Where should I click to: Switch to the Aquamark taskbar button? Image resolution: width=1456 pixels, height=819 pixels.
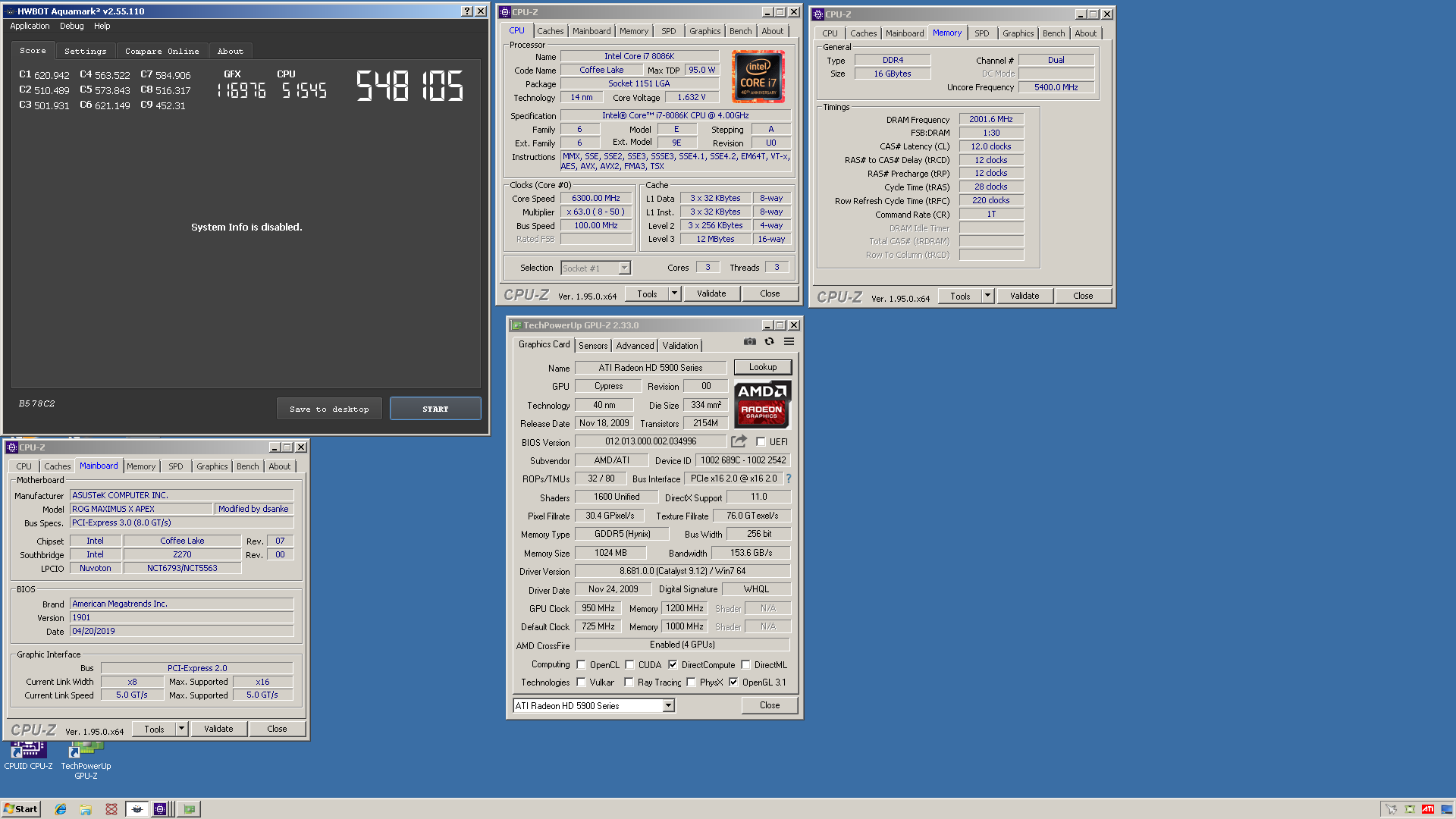[136, 809]
